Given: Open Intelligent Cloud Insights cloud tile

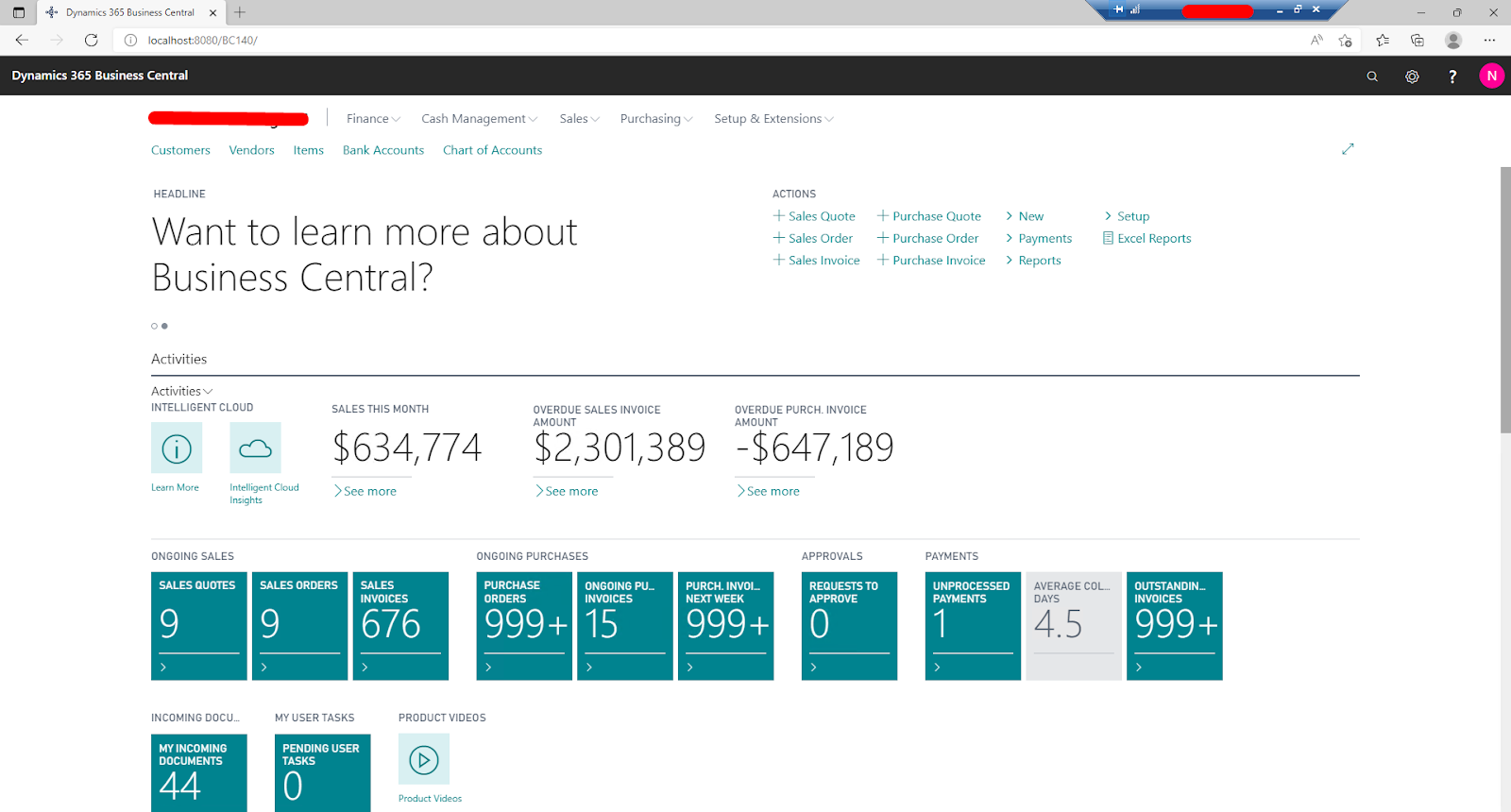Looking at the screenshot, I should [255, 448].
